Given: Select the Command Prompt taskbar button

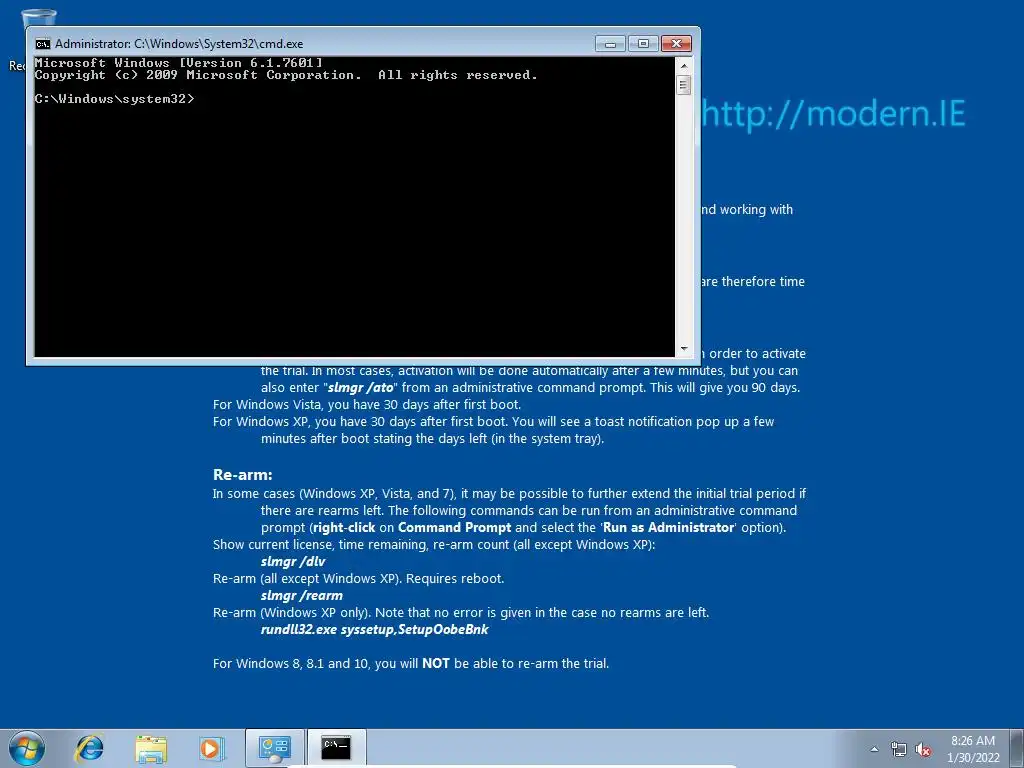Looking at the screenshot, I should coord(336,748).
